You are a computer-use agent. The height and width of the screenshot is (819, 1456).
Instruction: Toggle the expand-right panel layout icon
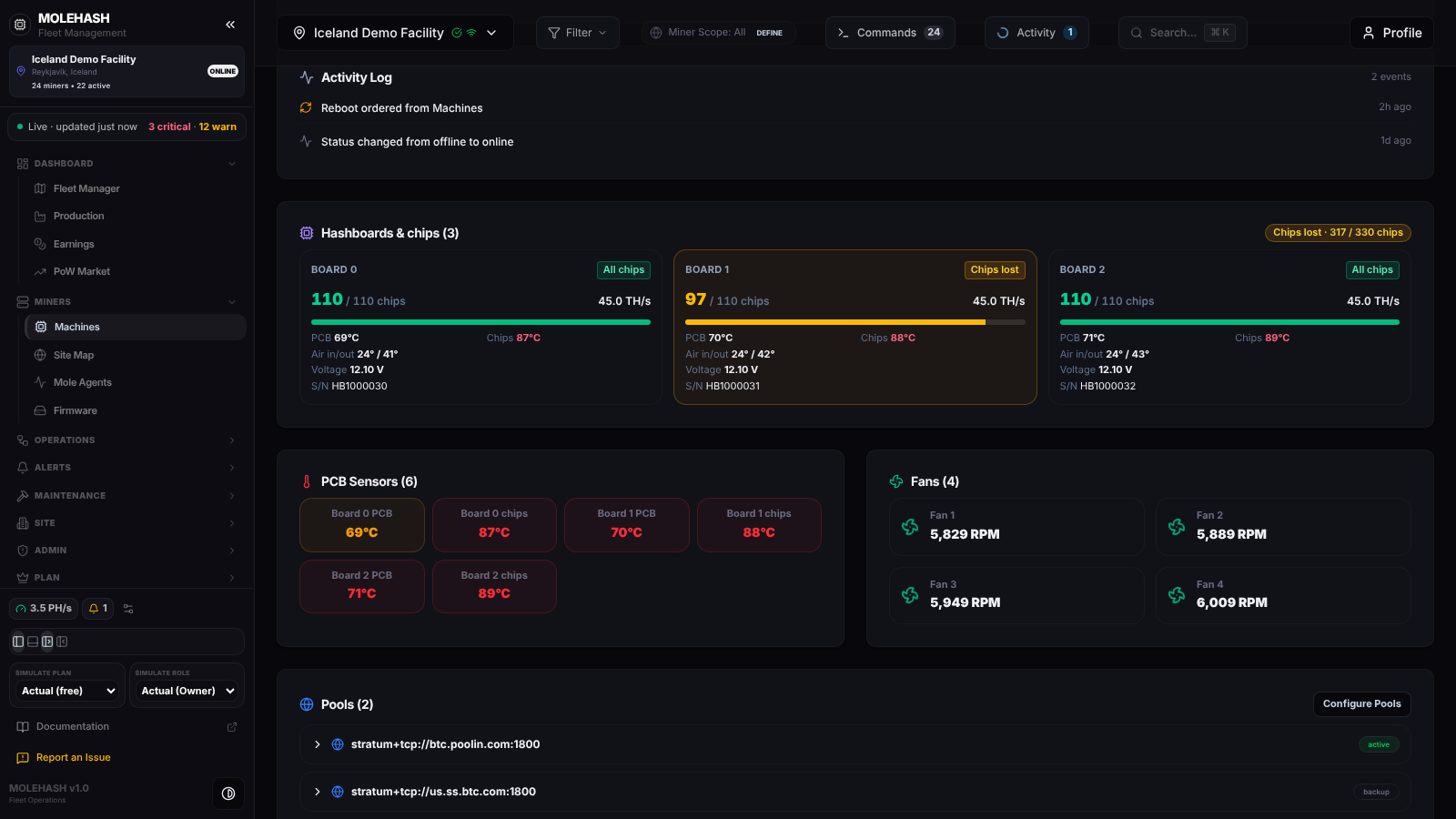[47, 642]
